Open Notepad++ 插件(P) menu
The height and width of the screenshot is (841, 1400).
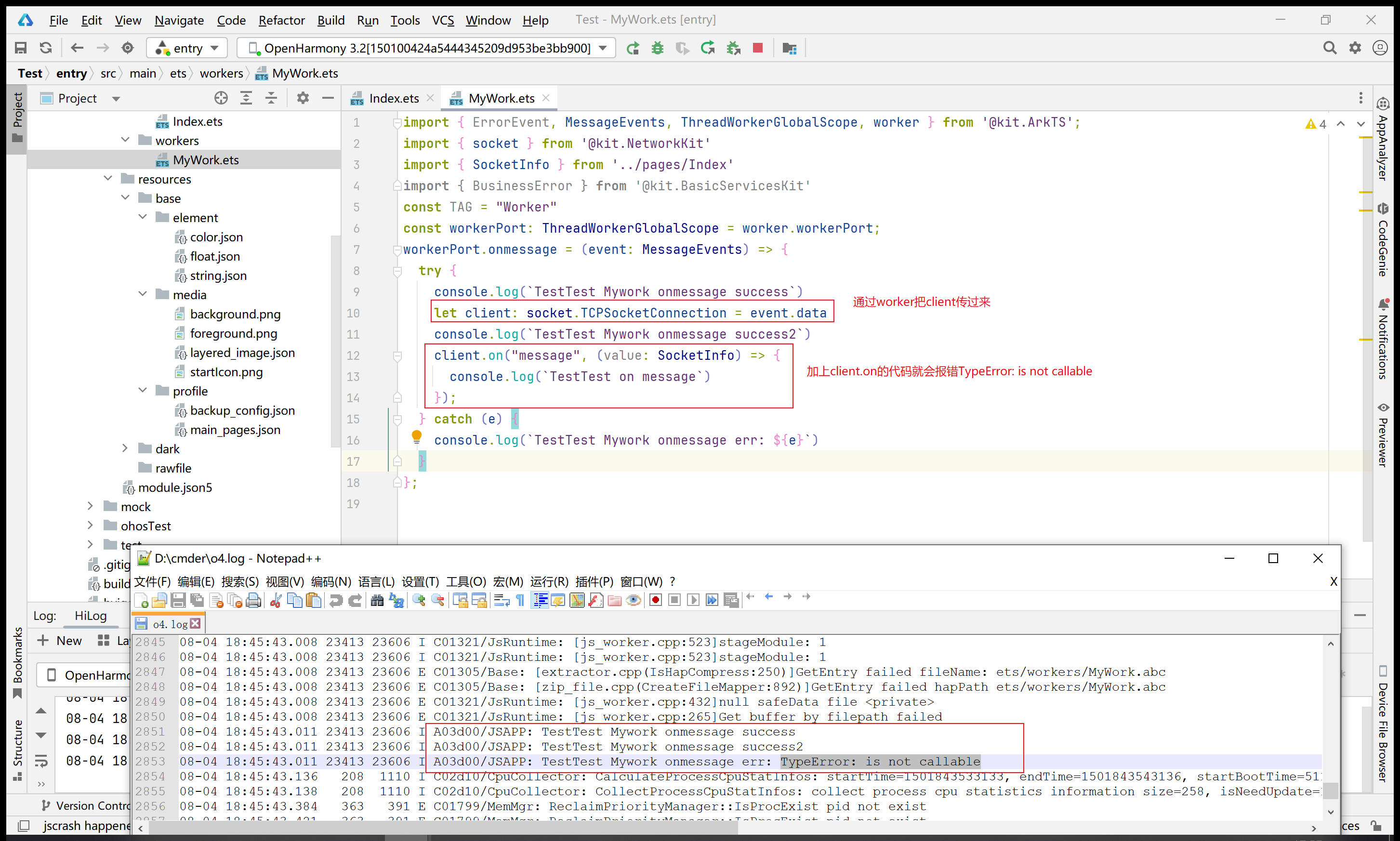(594, 581)
